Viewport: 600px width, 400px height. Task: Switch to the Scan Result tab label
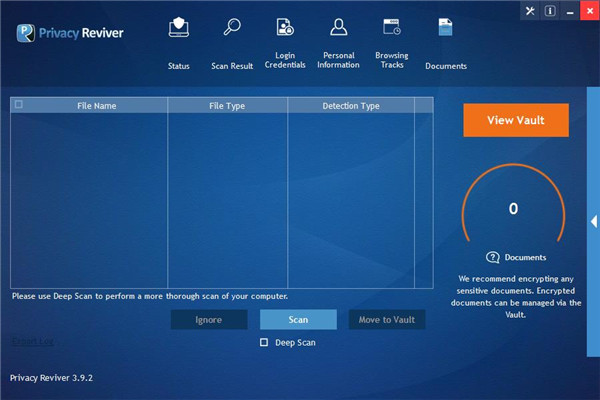[232, 66]
